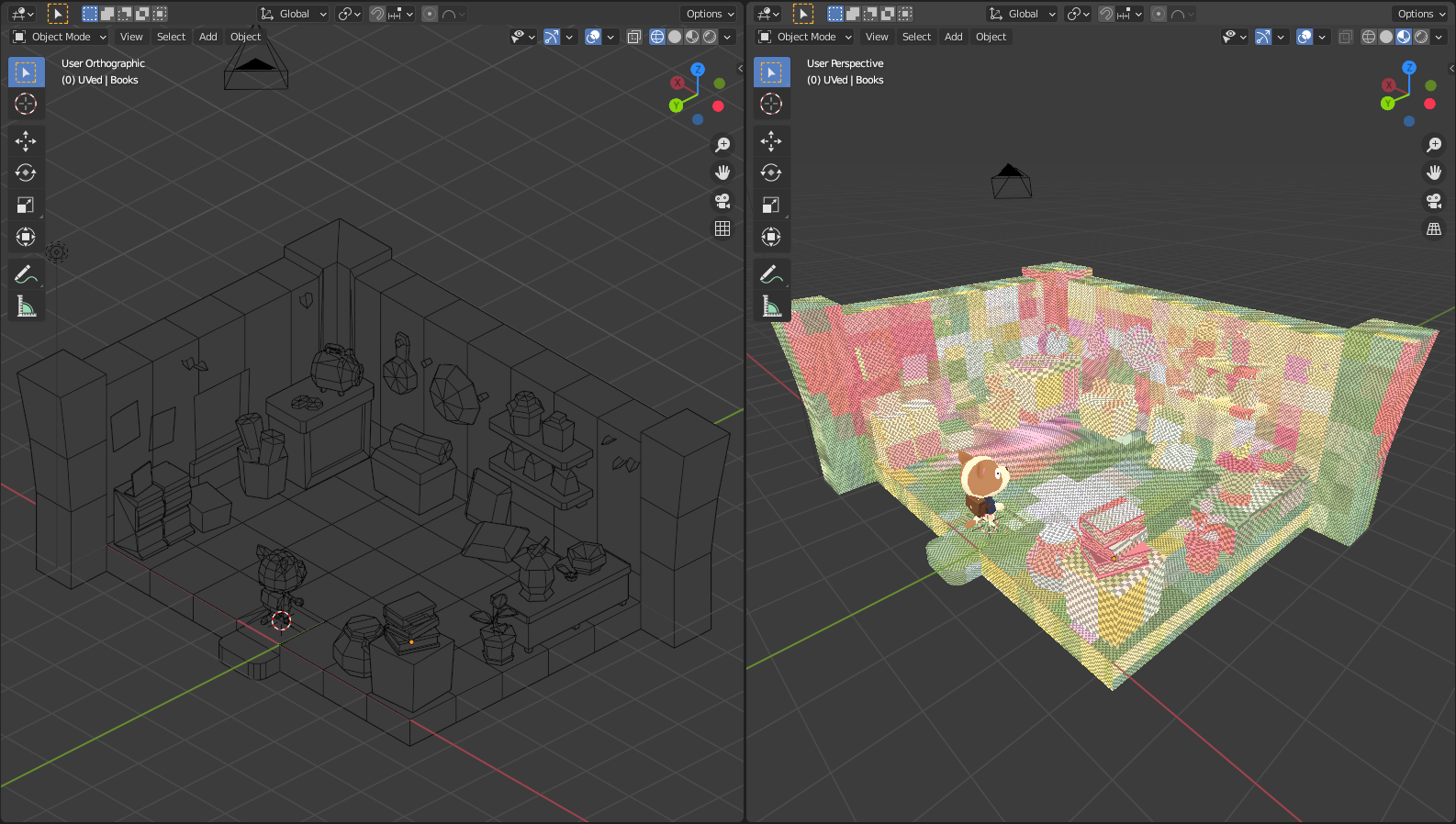Click the pan hand icon in left viewport
Image resolution: width=1456 pixels, height=824 pixels.
[x=722, y=173]
